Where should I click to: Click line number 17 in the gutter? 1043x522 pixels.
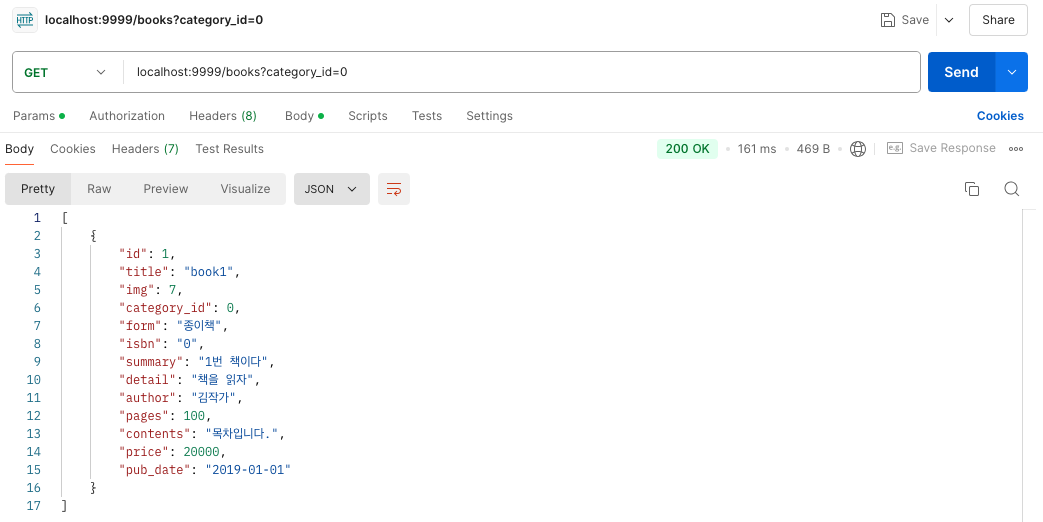point(33,505)
